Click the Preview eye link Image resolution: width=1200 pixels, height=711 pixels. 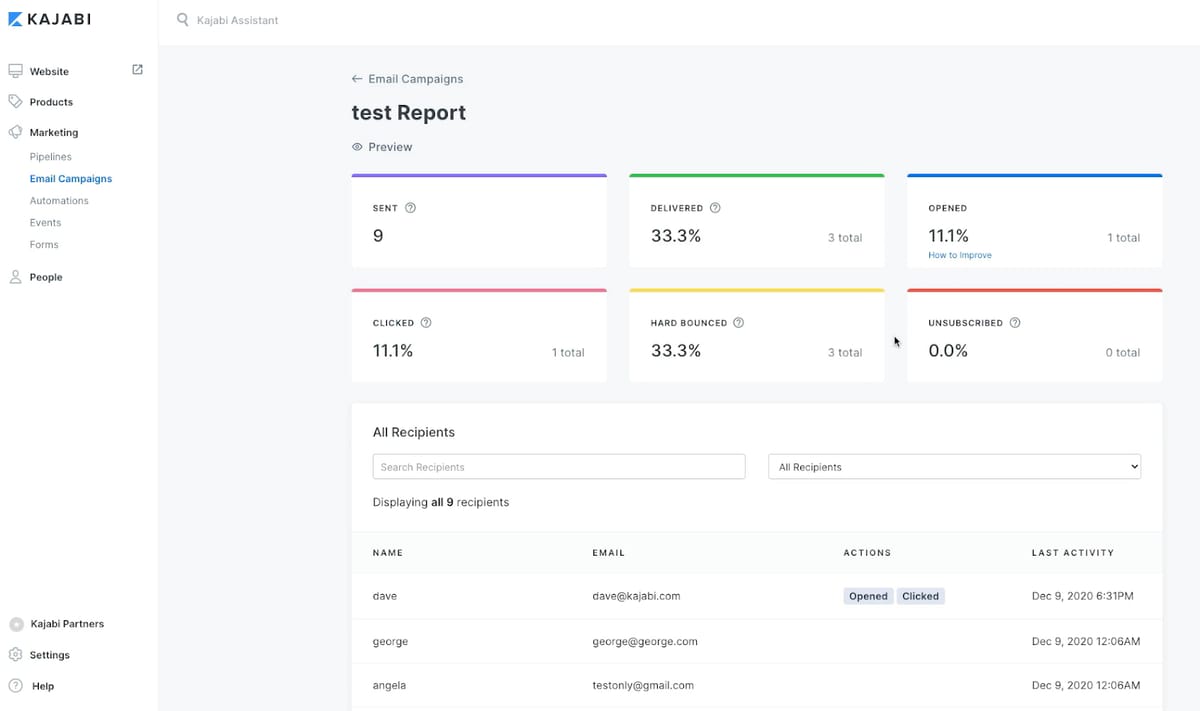click(382, 147)
